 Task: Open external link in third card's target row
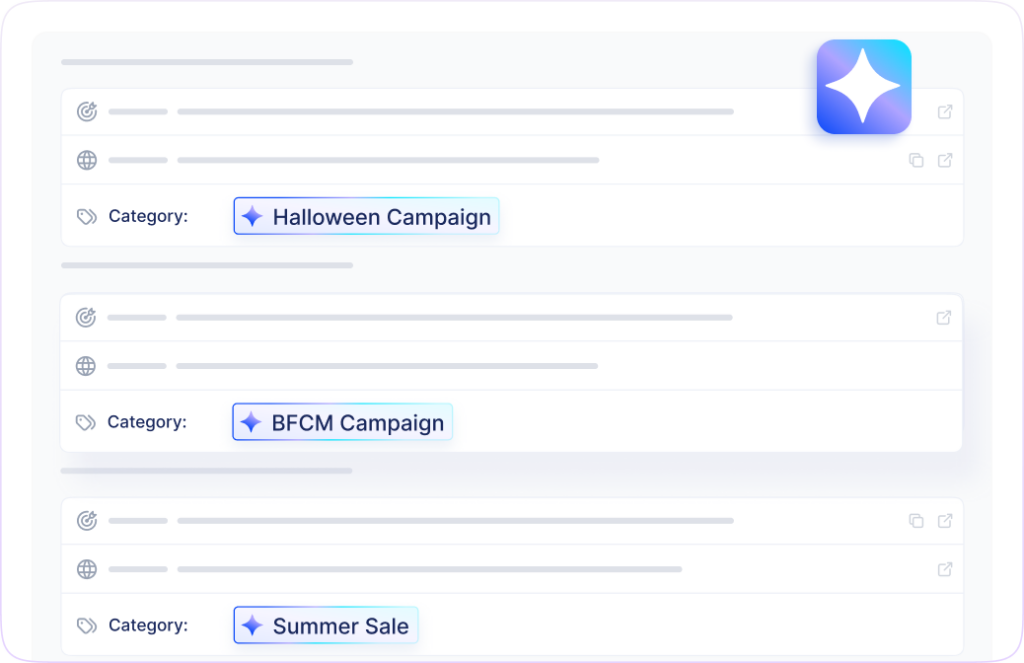pyautogui.click(x=945, y=520)
